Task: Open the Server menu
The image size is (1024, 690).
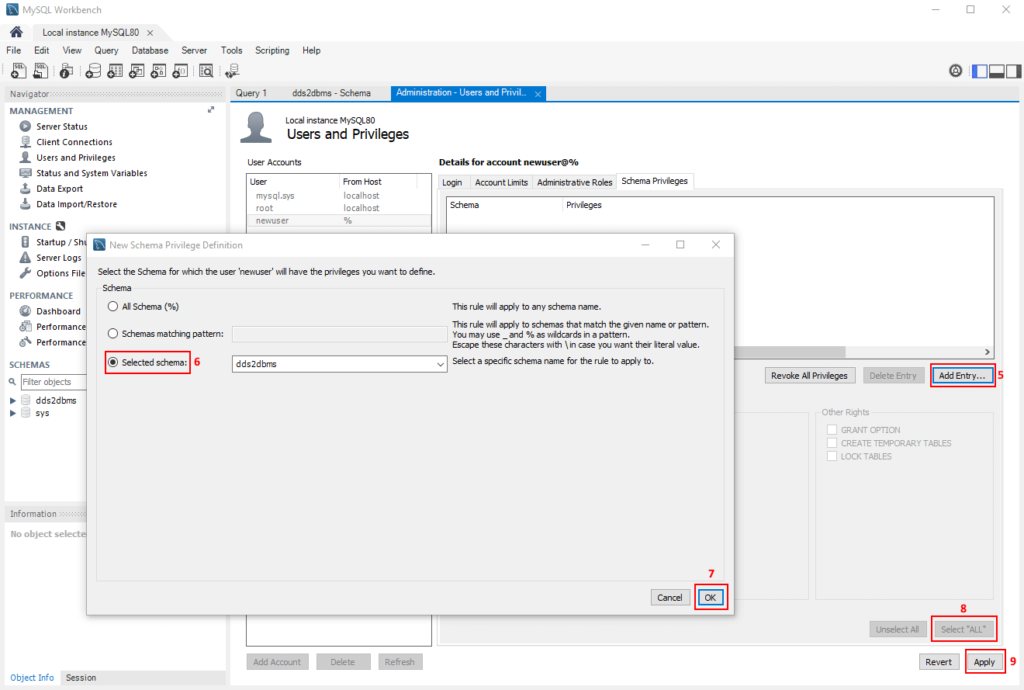Action: [194, 50]
